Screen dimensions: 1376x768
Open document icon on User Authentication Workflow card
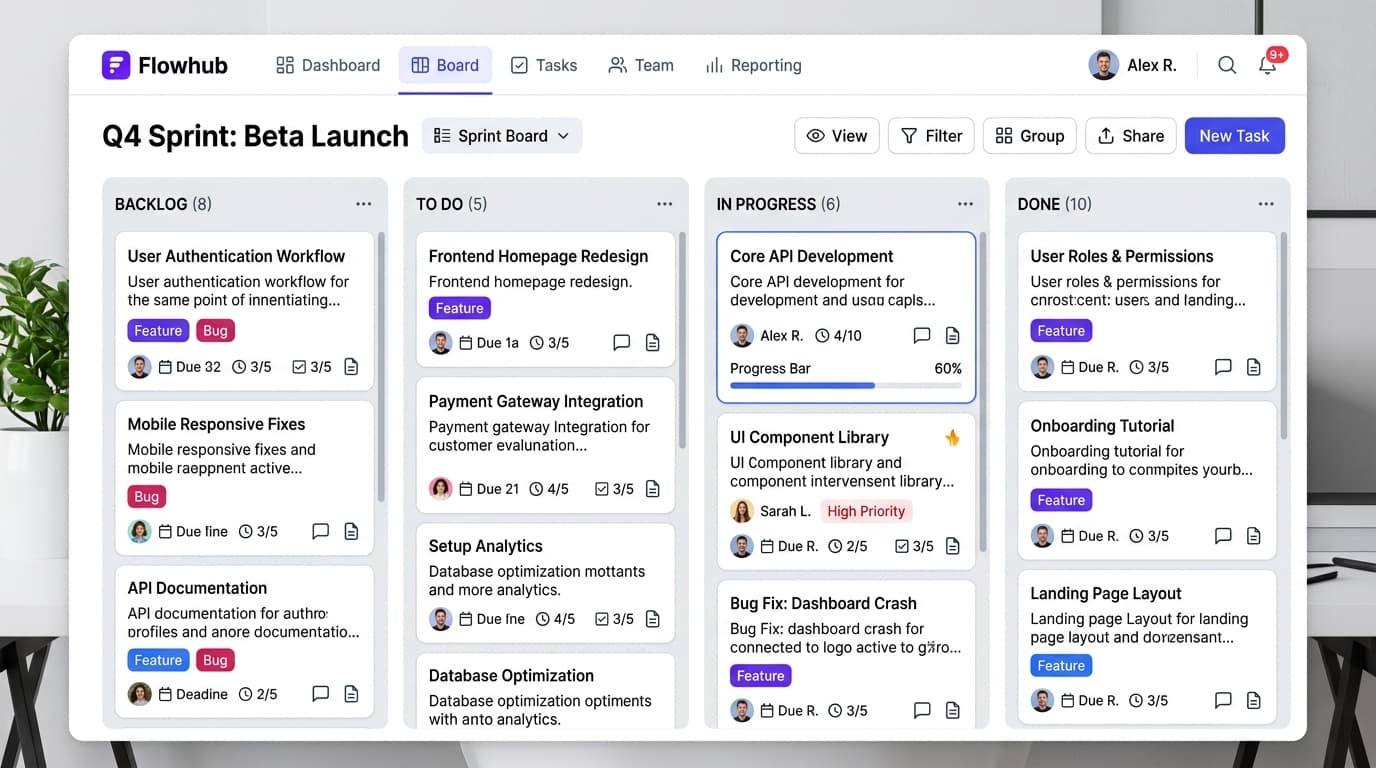[351, 367]
